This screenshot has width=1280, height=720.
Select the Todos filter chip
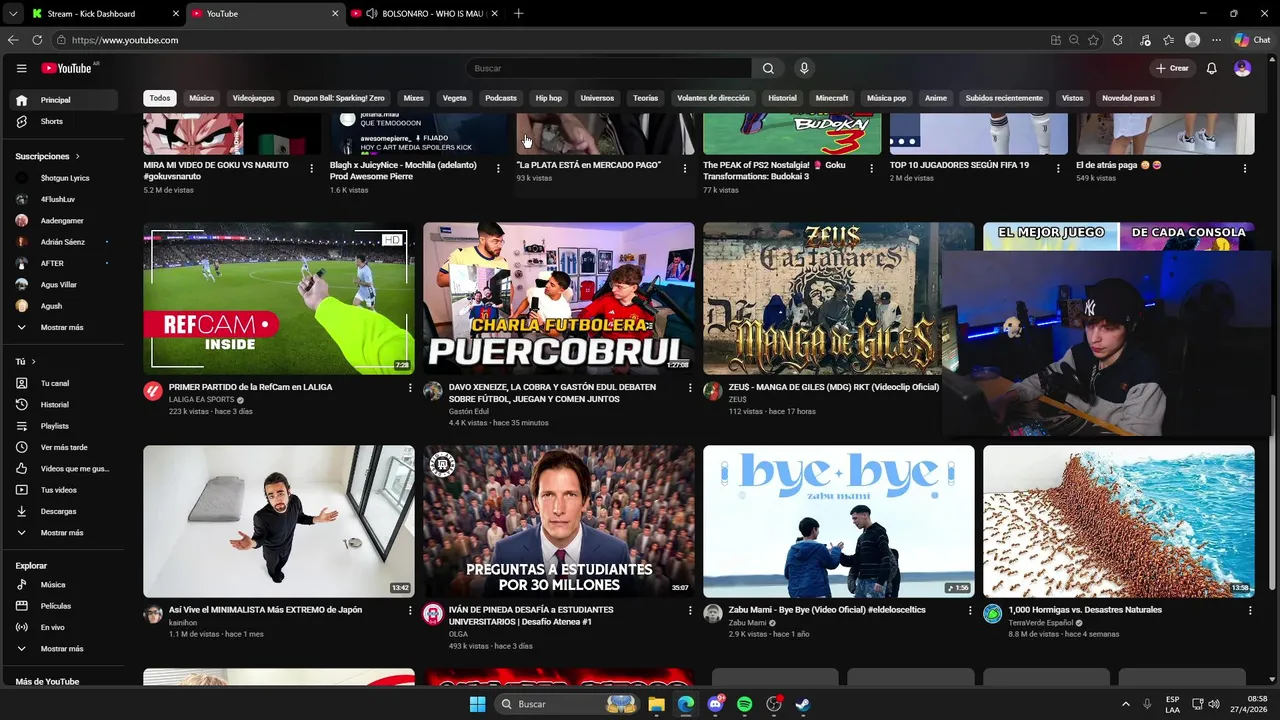point(160,98)
